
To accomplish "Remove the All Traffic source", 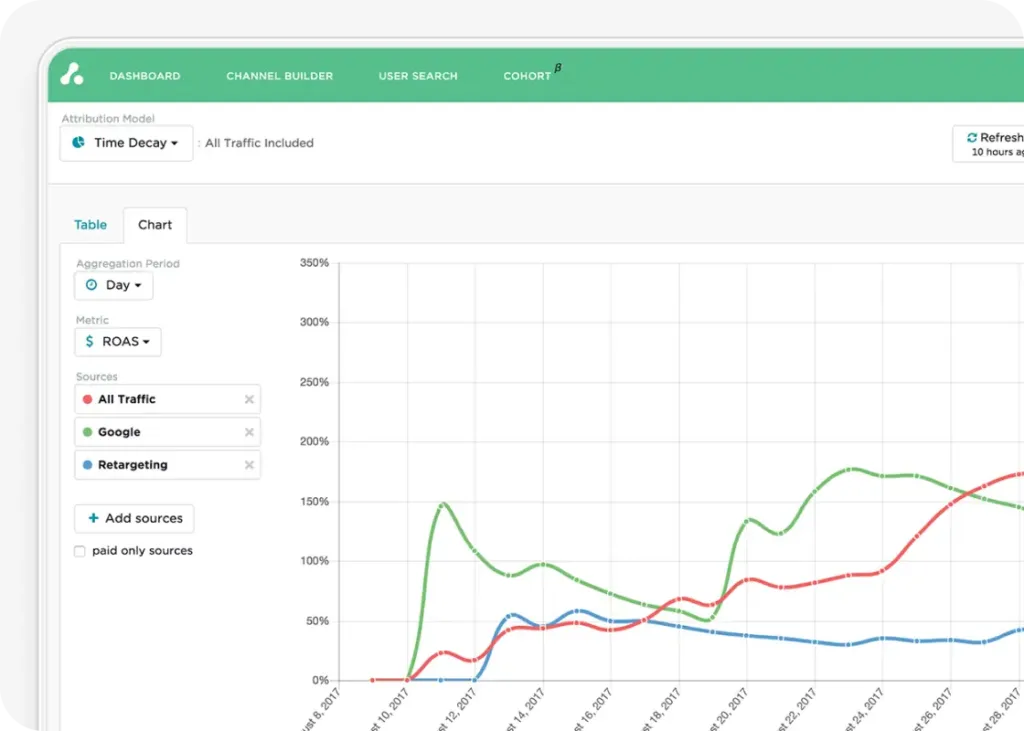I will click(249, 400).
